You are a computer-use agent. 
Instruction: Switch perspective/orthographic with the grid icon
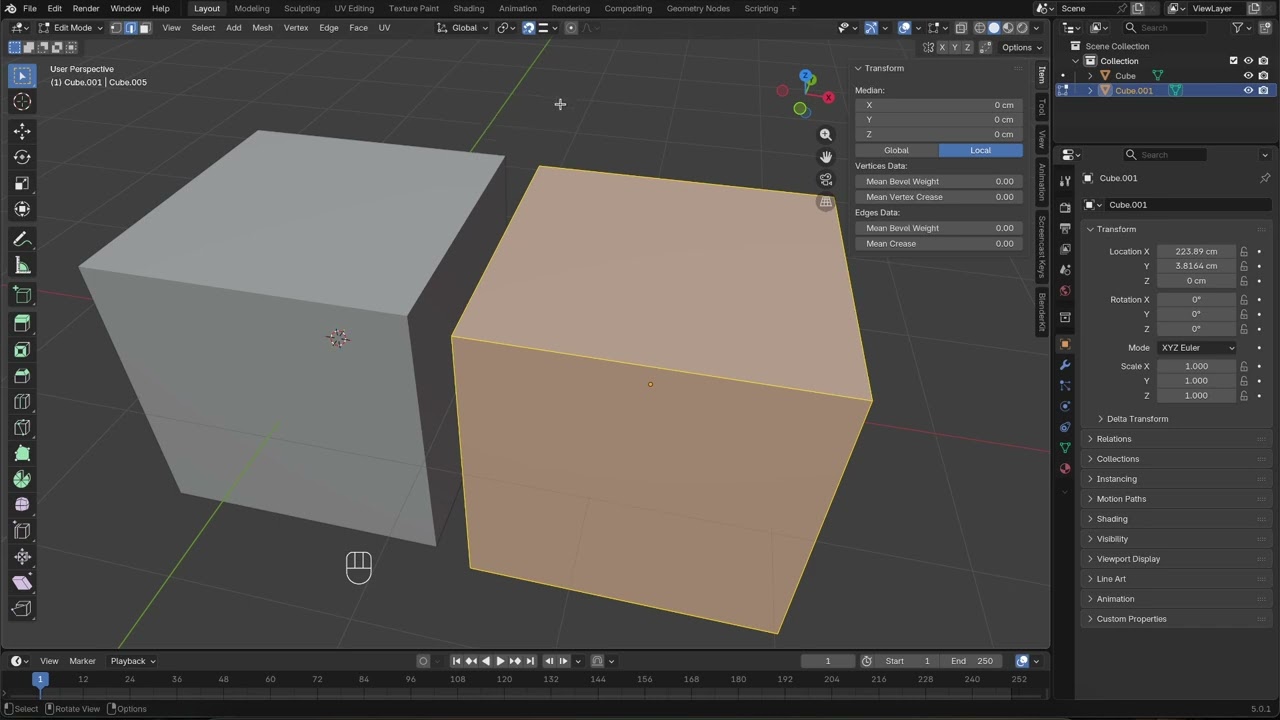click(826, 202)
